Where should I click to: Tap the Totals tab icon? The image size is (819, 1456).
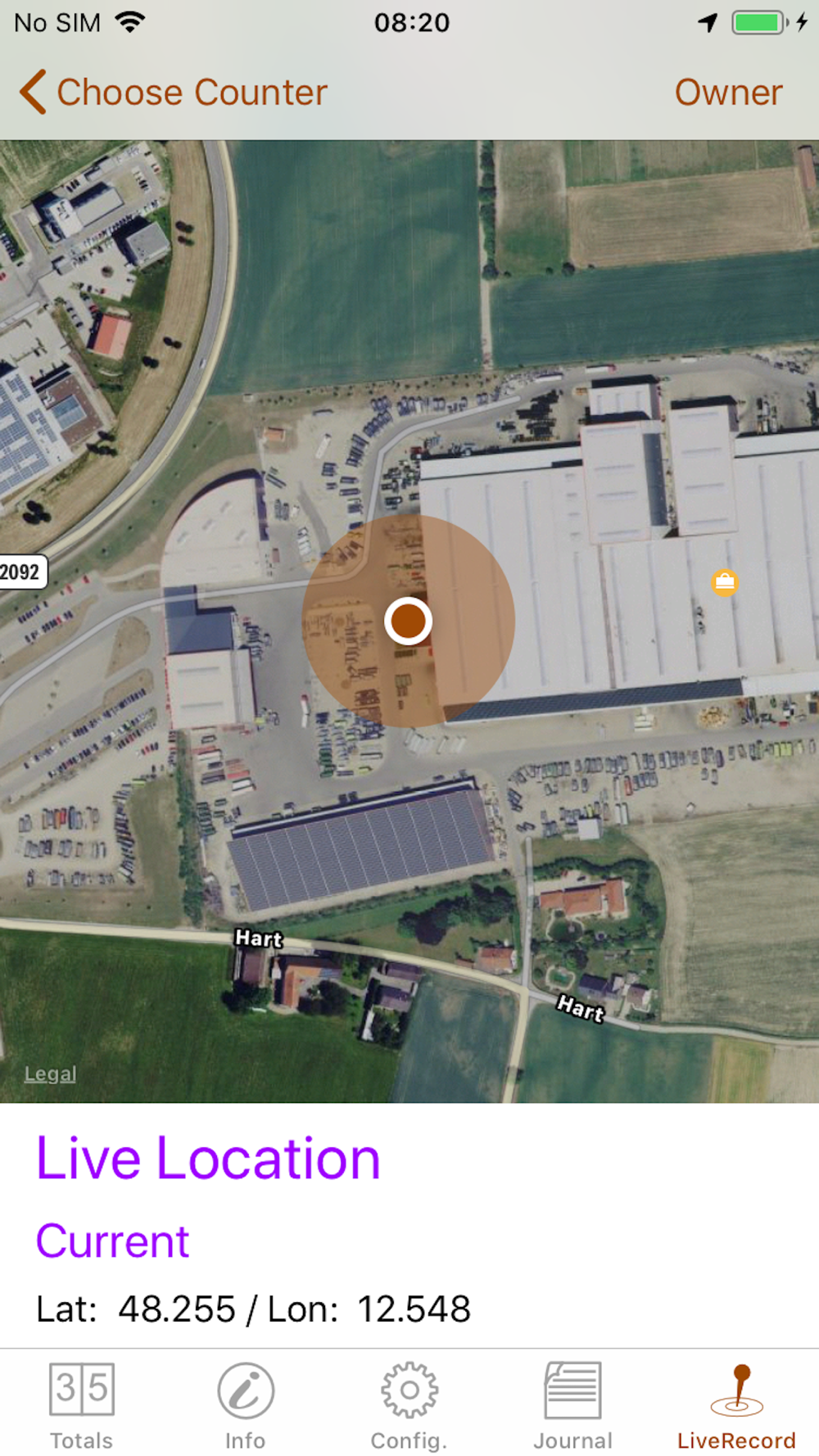[x=82, y=1389]
